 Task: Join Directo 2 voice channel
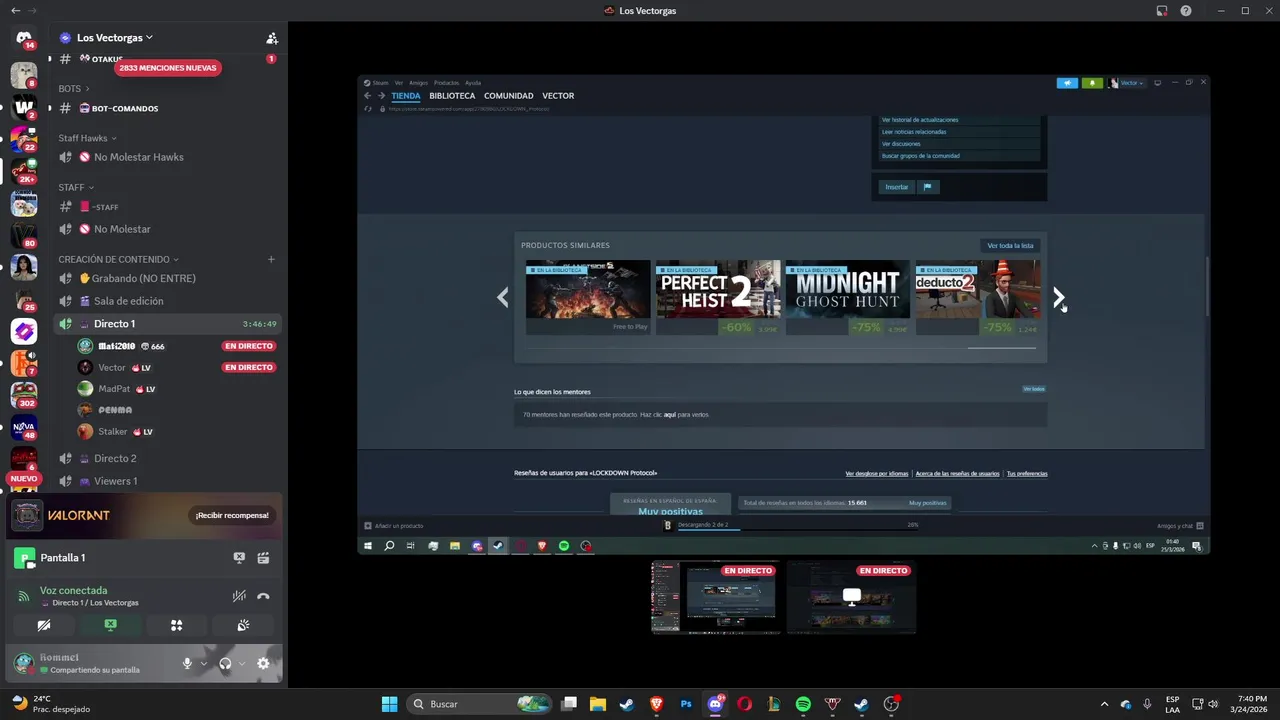(x=168, y=458)
